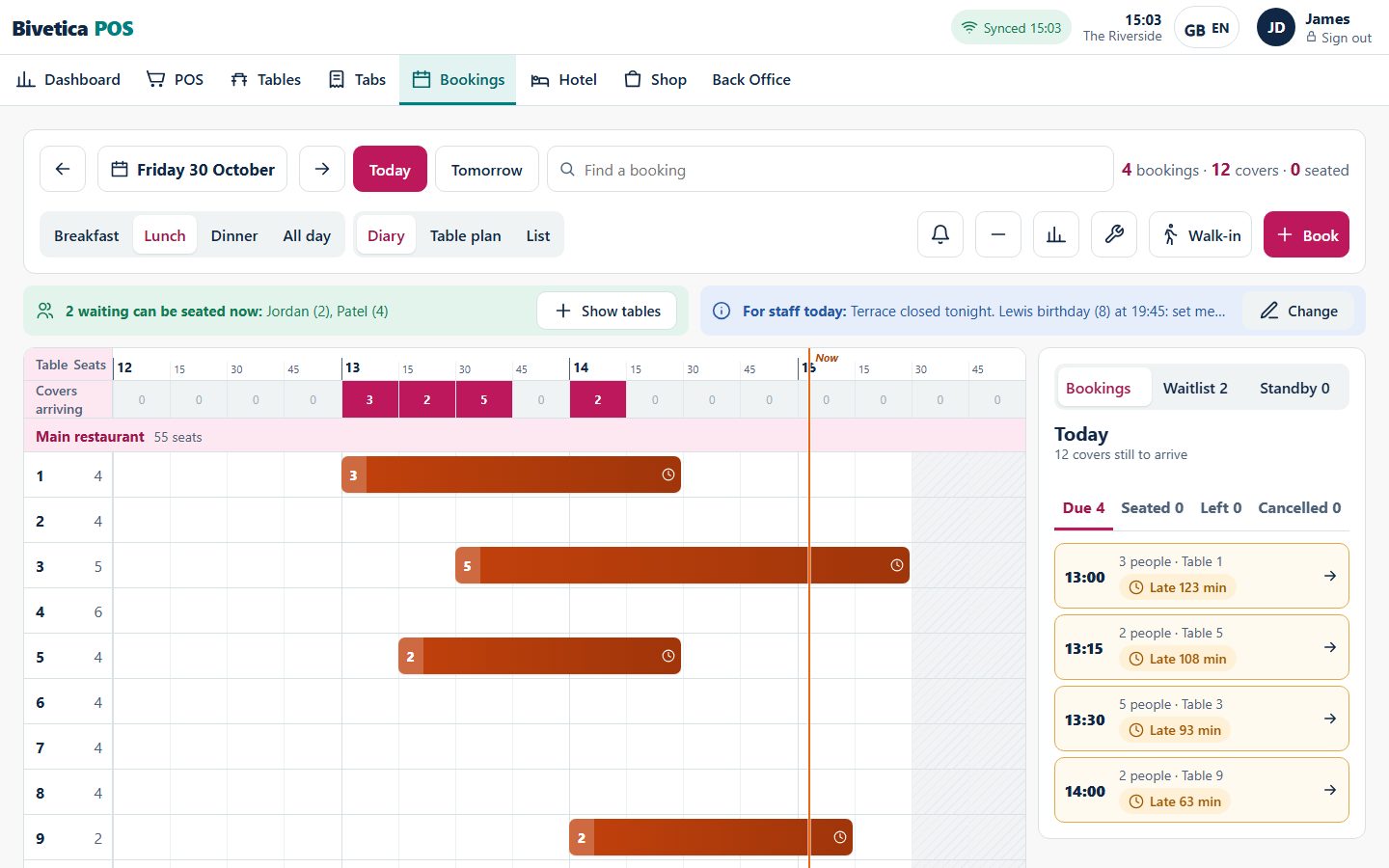
Task: Open the Dashboard nav item
Action: point(68,79)
